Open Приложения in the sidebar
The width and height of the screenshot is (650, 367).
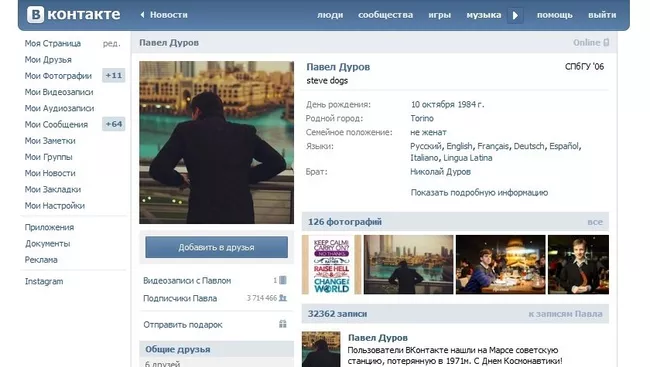tap(49, 227)
